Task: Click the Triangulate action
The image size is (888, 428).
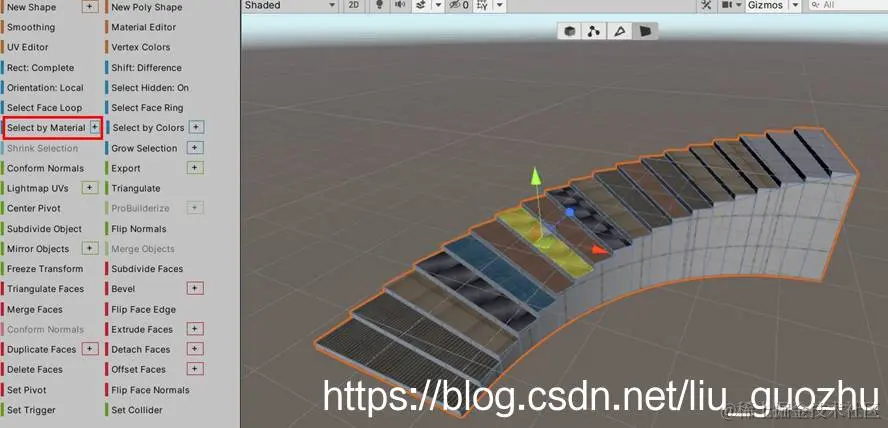Action: pos(136,189)
